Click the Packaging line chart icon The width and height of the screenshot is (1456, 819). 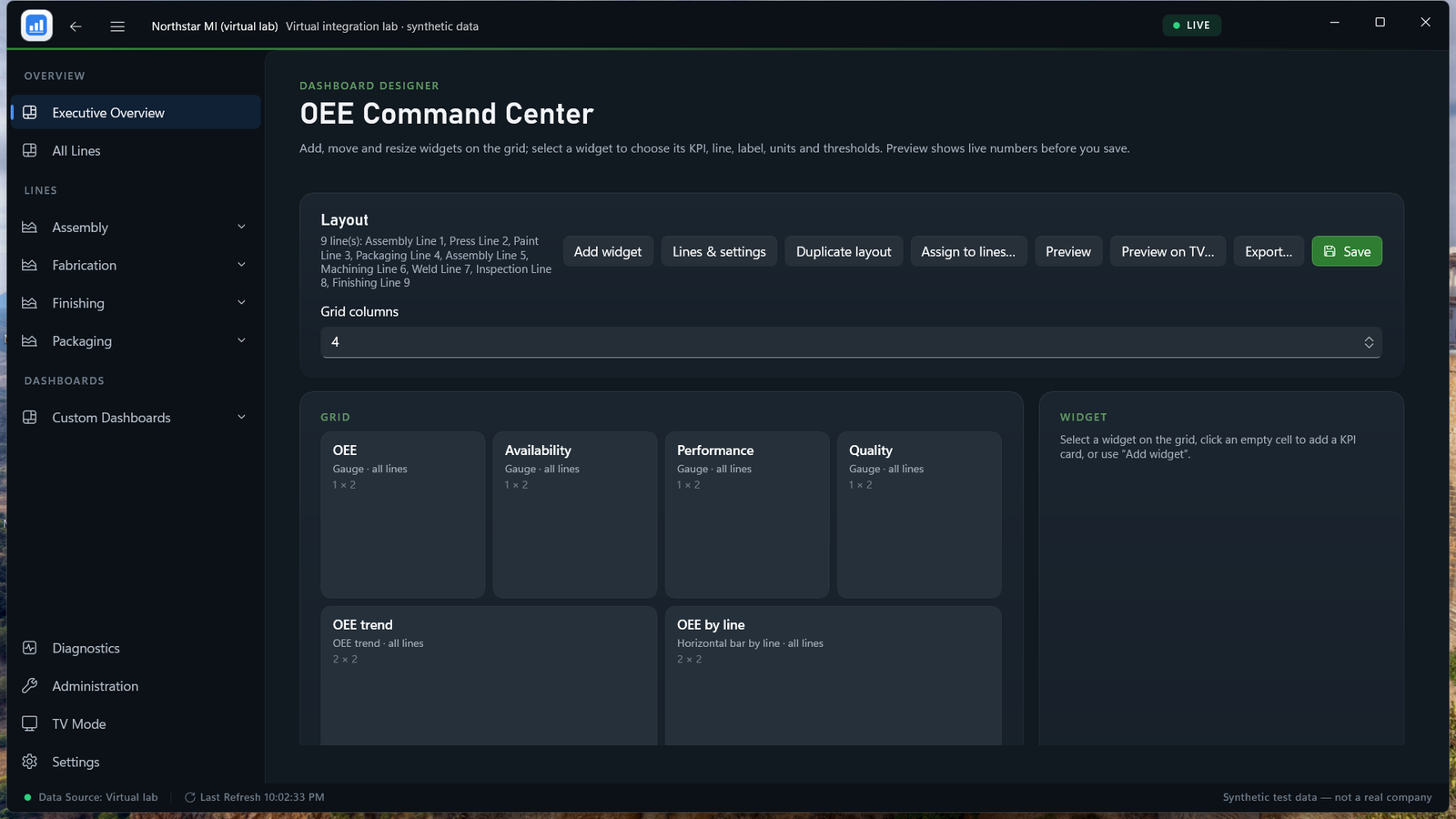coord(30,341)
